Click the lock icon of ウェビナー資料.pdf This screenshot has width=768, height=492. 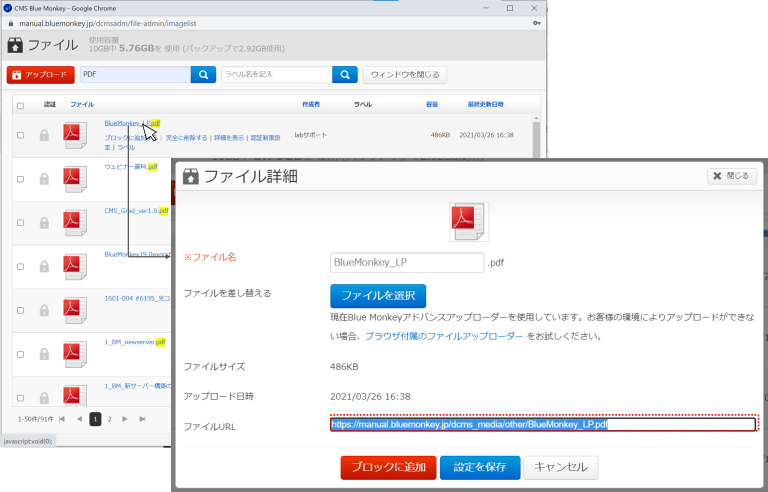[x=44, y=179]
